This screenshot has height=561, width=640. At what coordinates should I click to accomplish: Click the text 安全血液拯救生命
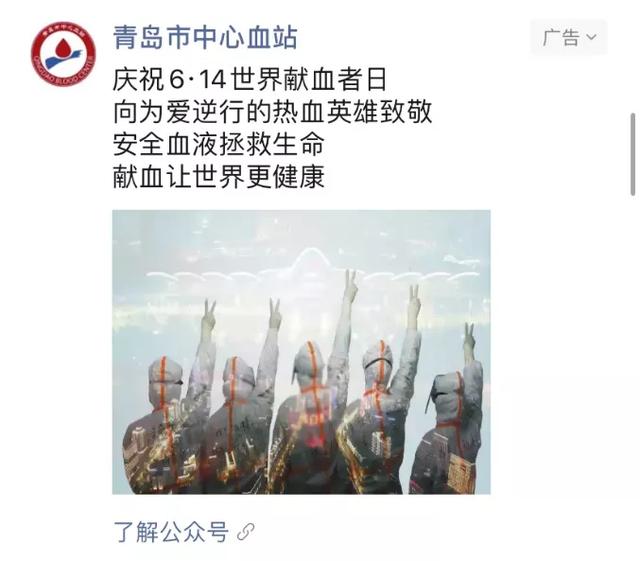[x=219, y=144]
